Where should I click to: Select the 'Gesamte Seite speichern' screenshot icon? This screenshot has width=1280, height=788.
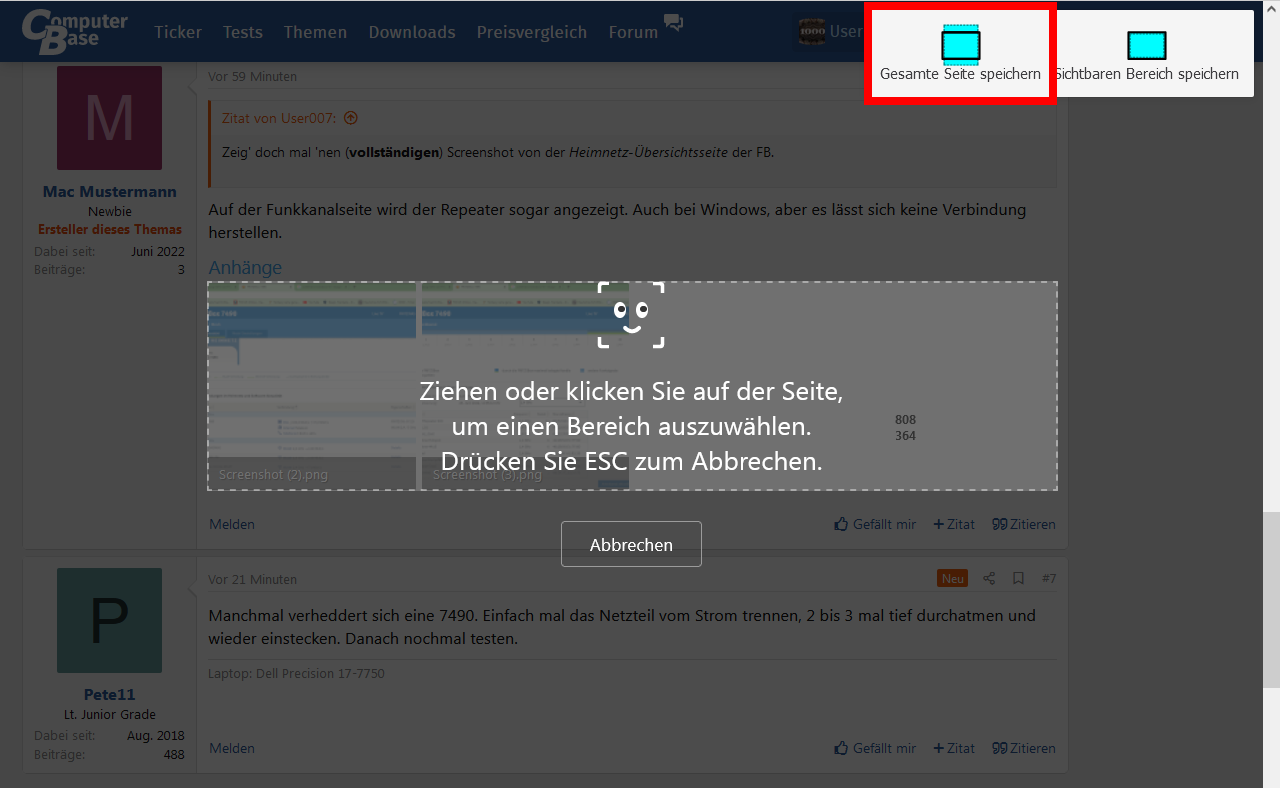pyautogui.click(x=959, y=44)
